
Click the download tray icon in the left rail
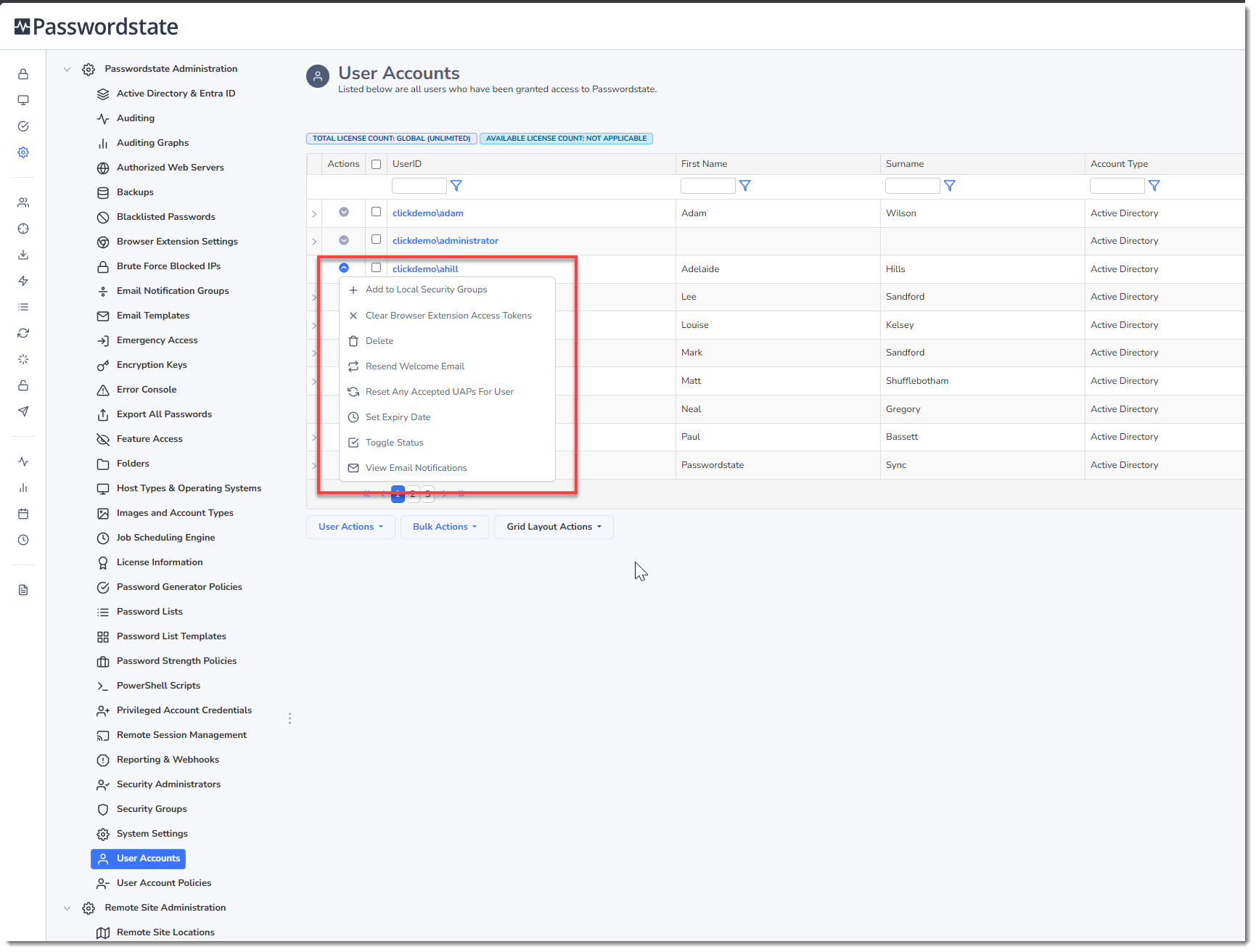click(x=23, y=255)
